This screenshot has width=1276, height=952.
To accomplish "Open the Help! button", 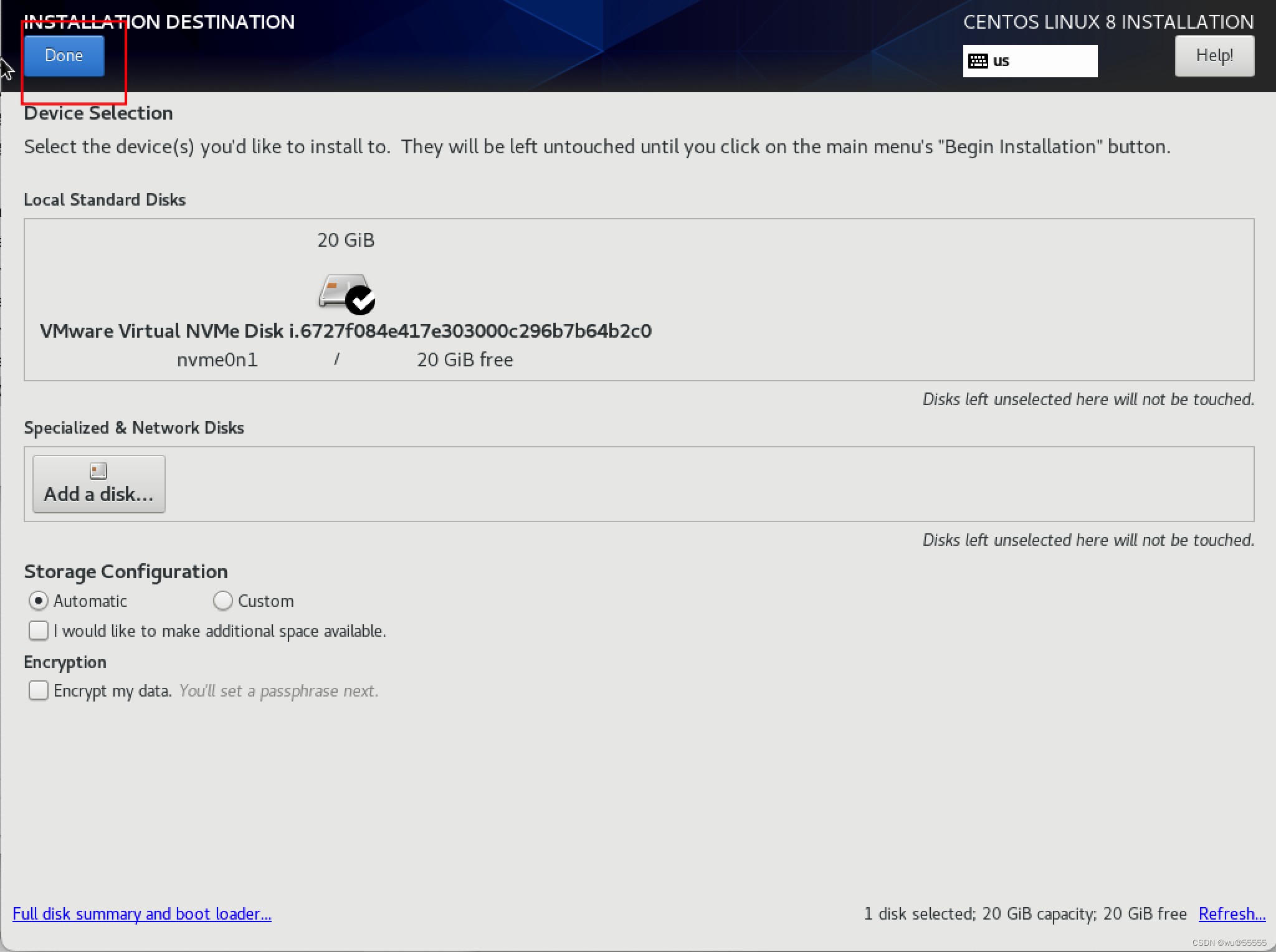I will click(1214, 55).
